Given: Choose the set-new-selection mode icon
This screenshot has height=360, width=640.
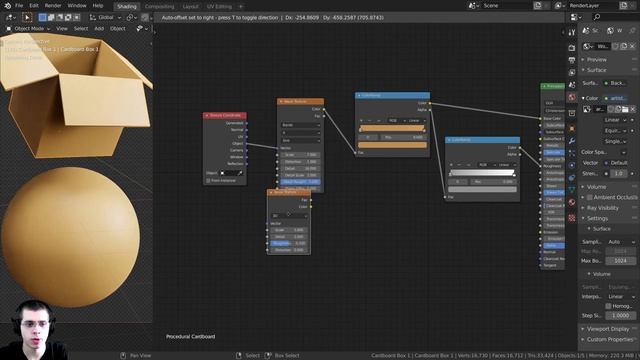Looking at the screenshot, I should [x=42, y=18].
